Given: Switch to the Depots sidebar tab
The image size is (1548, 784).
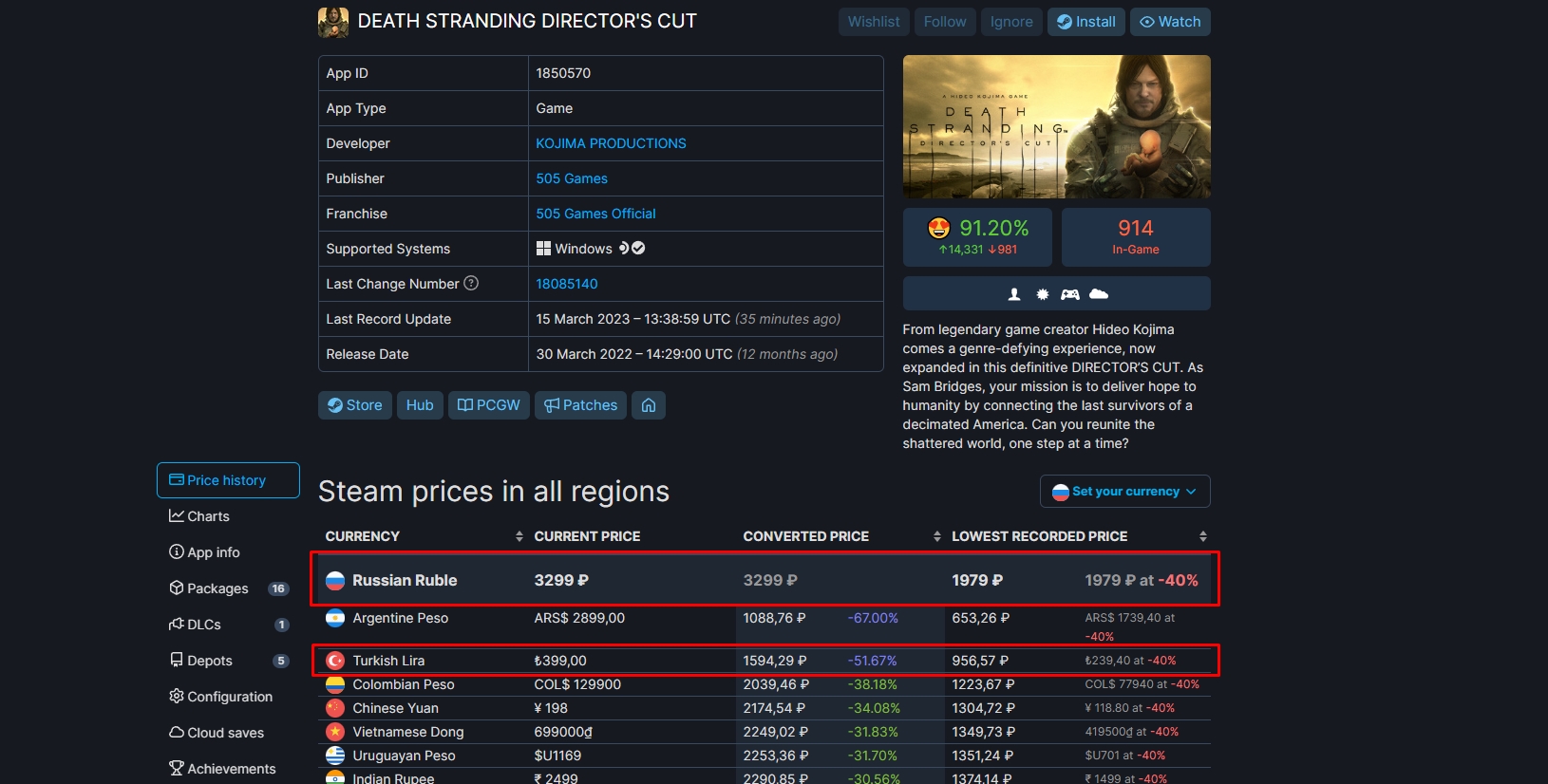Looking at the screenshot, I should pos(209,661).
